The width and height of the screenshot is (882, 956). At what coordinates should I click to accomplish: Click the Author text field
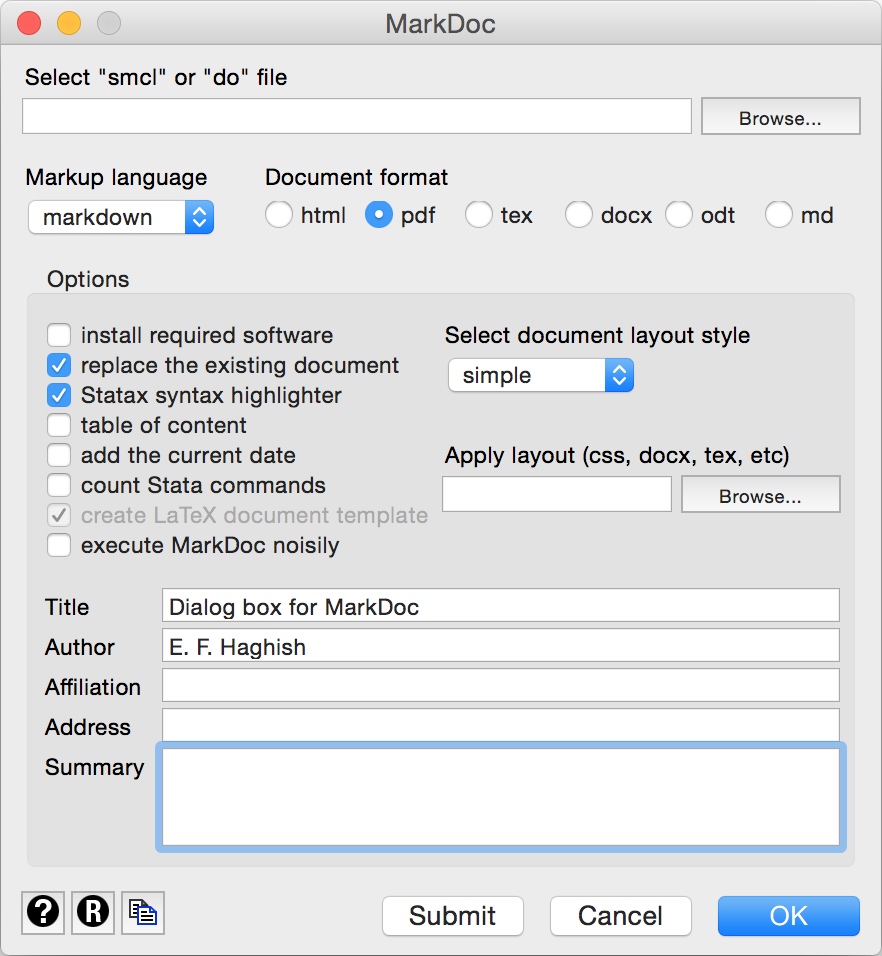(500, 645)
